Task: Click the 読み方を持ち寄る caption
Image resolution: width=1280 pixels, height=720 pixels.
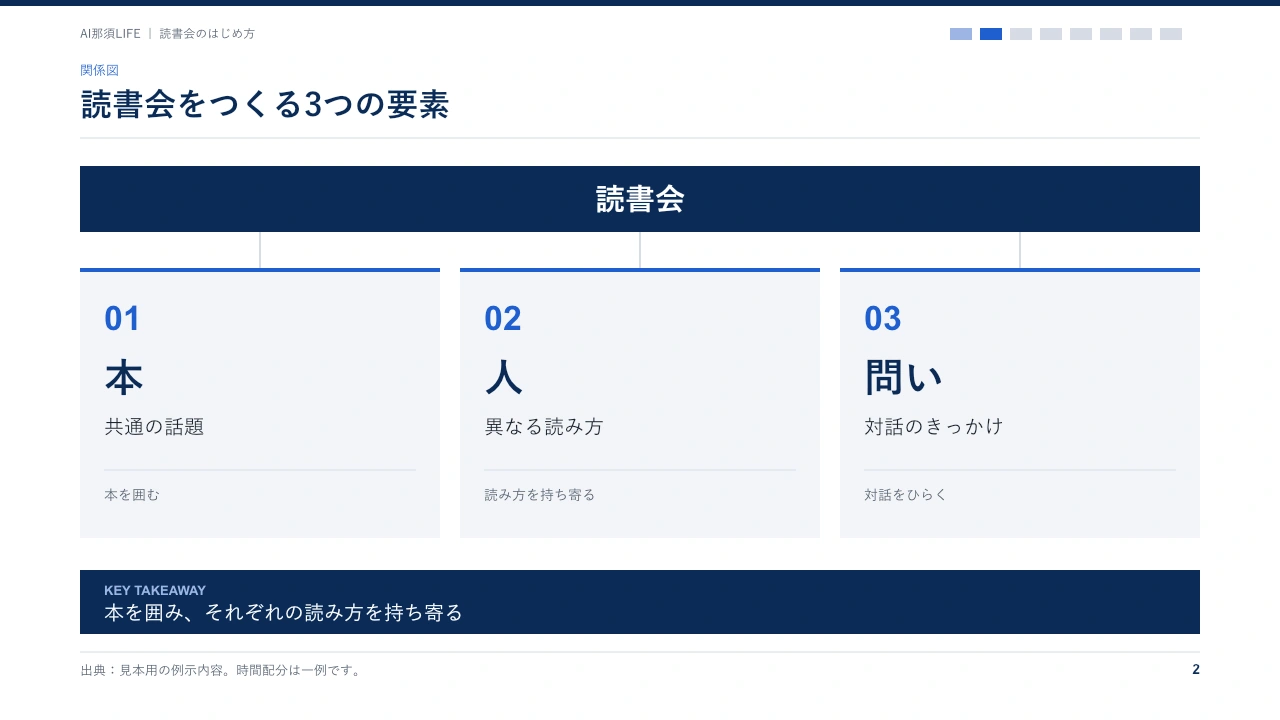Action: point(540,495)
